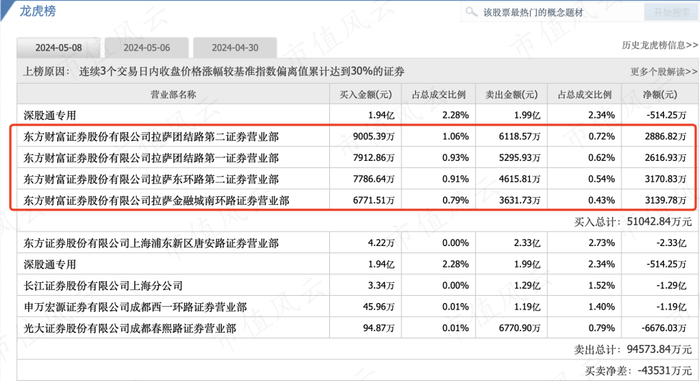Select 长江证券股份有限公司上海分公司 row name

[x=103, y=286]
